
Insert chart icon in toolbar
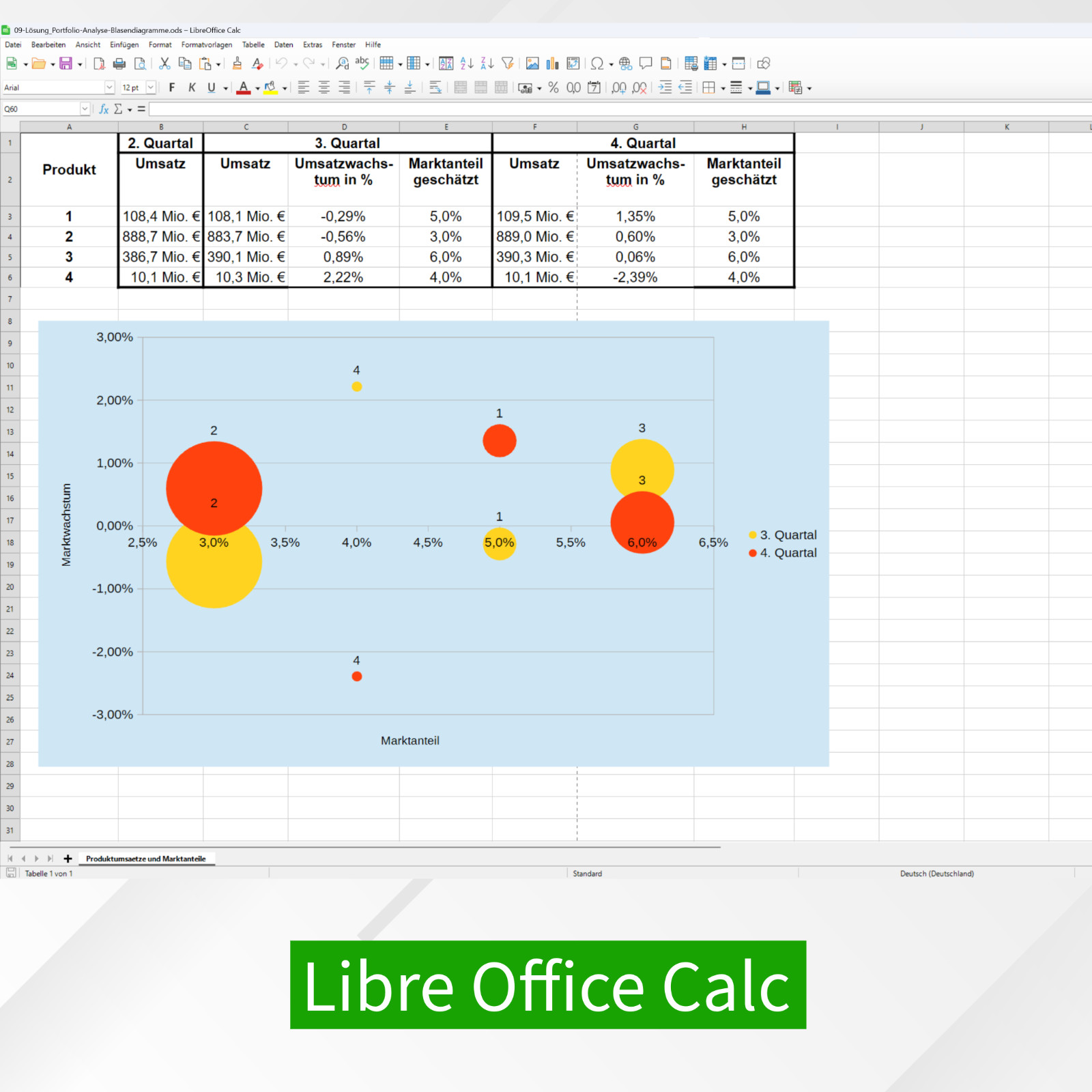point(552,63)
